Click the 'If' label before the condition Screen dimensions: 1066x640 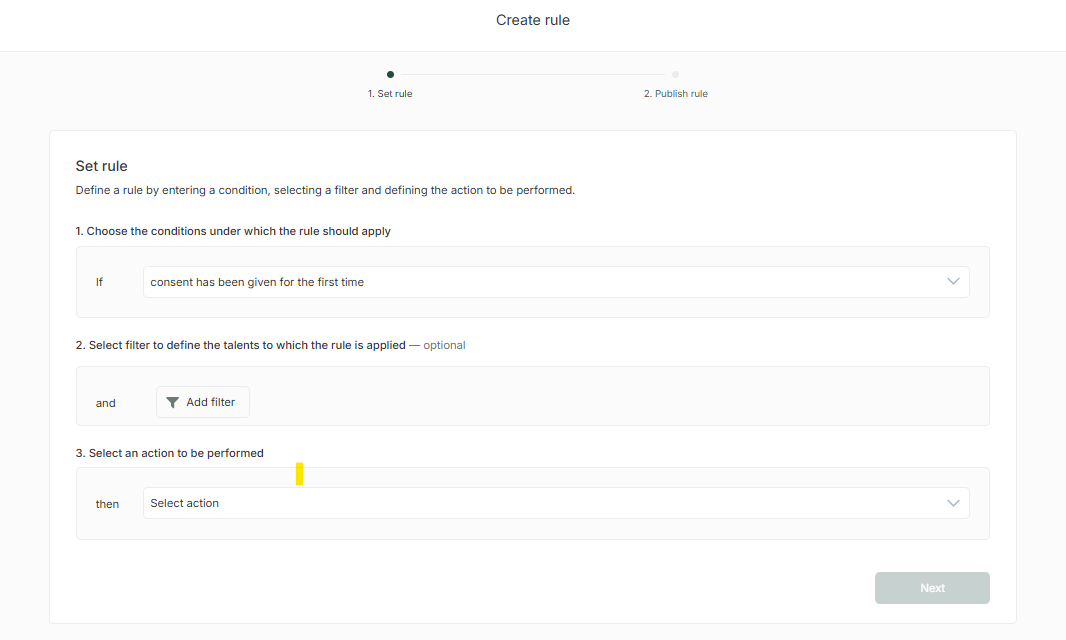click(x=100, y=282)
